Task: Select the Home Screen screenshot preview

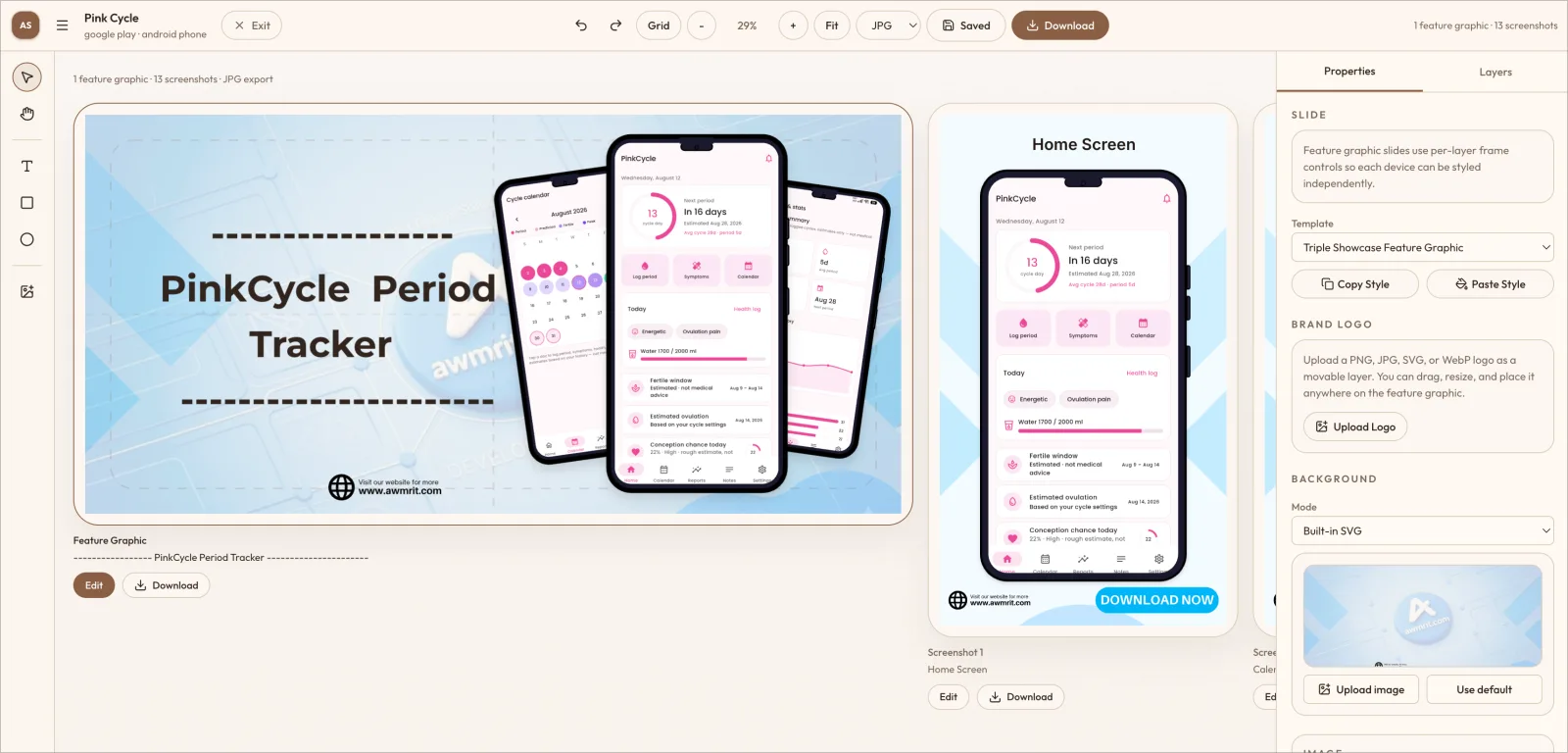Action: pos(1083,370)
